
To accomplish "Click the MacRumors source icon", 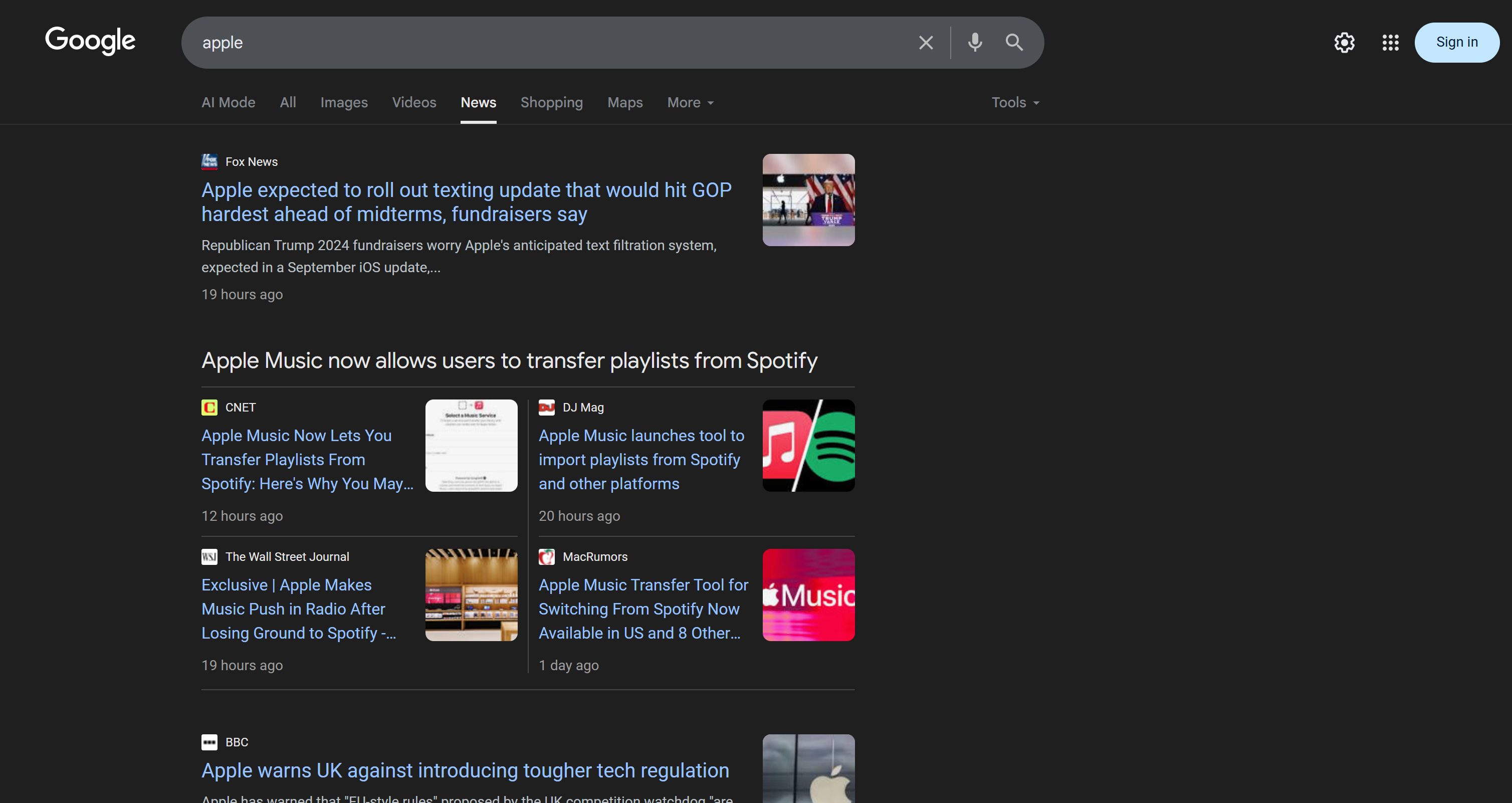I will (x=546, y=556).
